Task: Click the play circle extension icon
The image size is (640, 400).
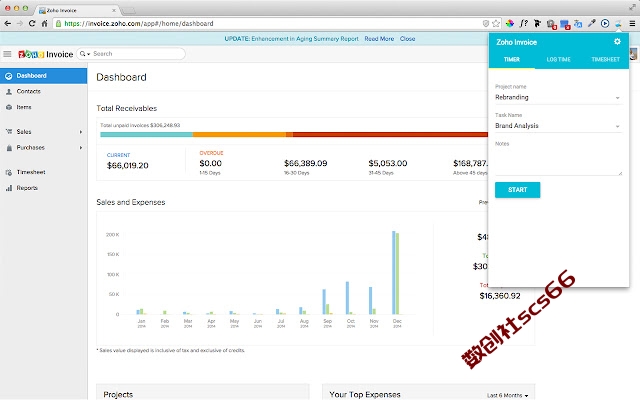Action: tap(605, 24)
